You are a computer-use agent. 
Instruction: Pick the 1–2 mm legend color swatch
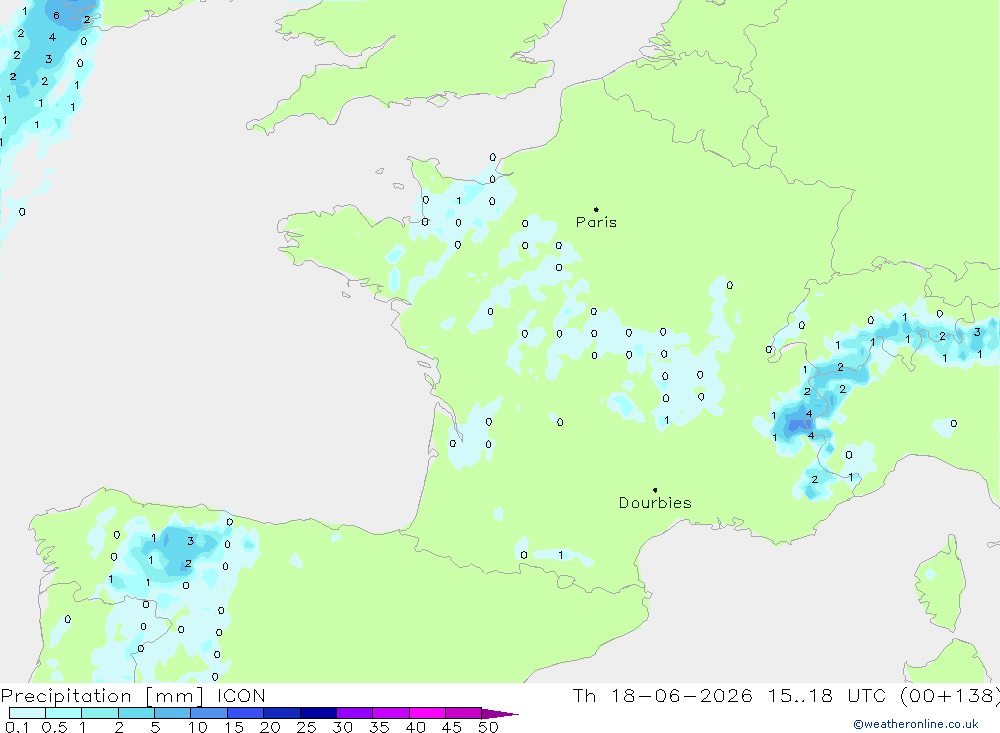(x=100, y=713)
